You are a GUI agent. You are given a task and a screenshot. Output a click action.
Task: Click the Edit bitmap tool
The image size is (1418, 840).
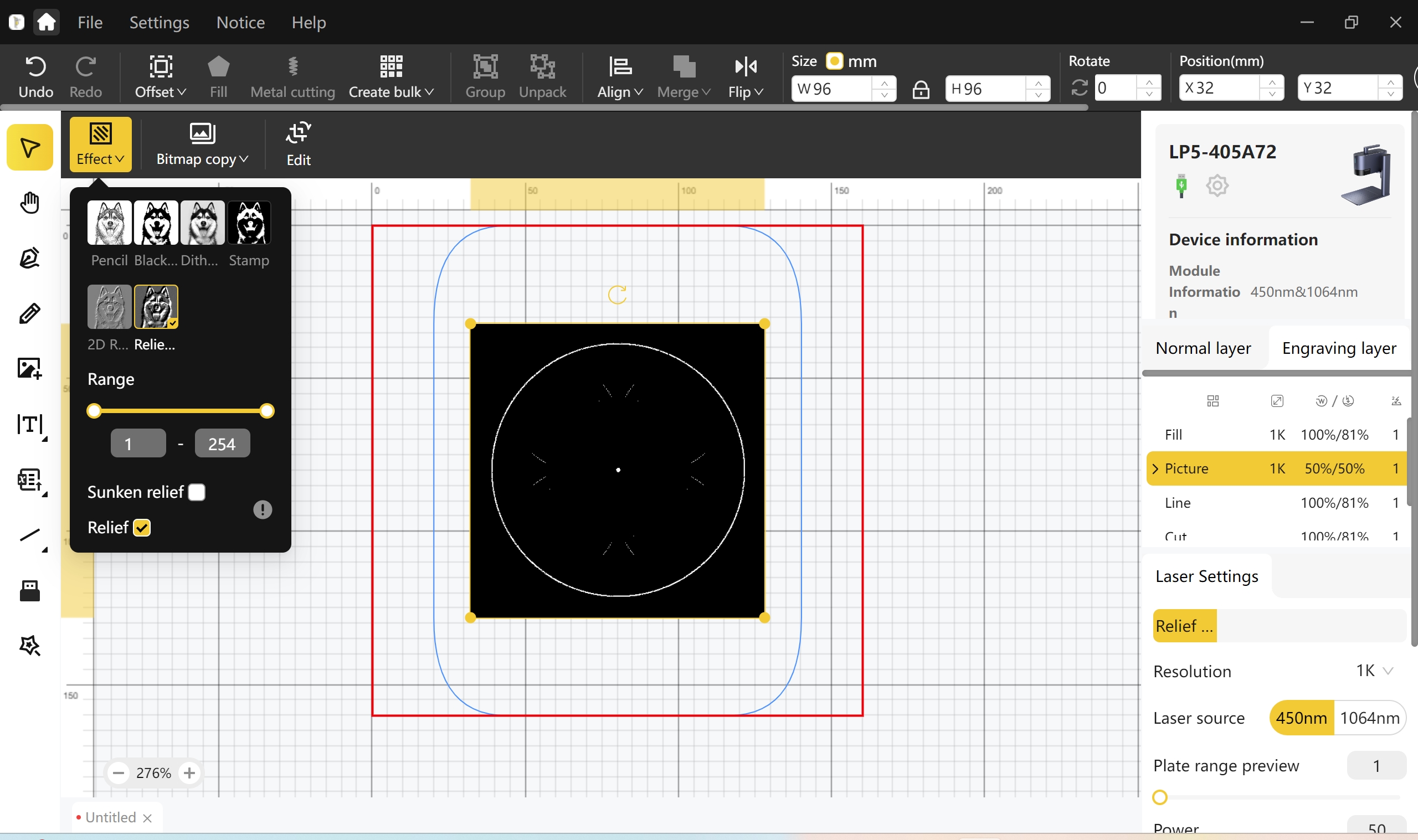299,145
